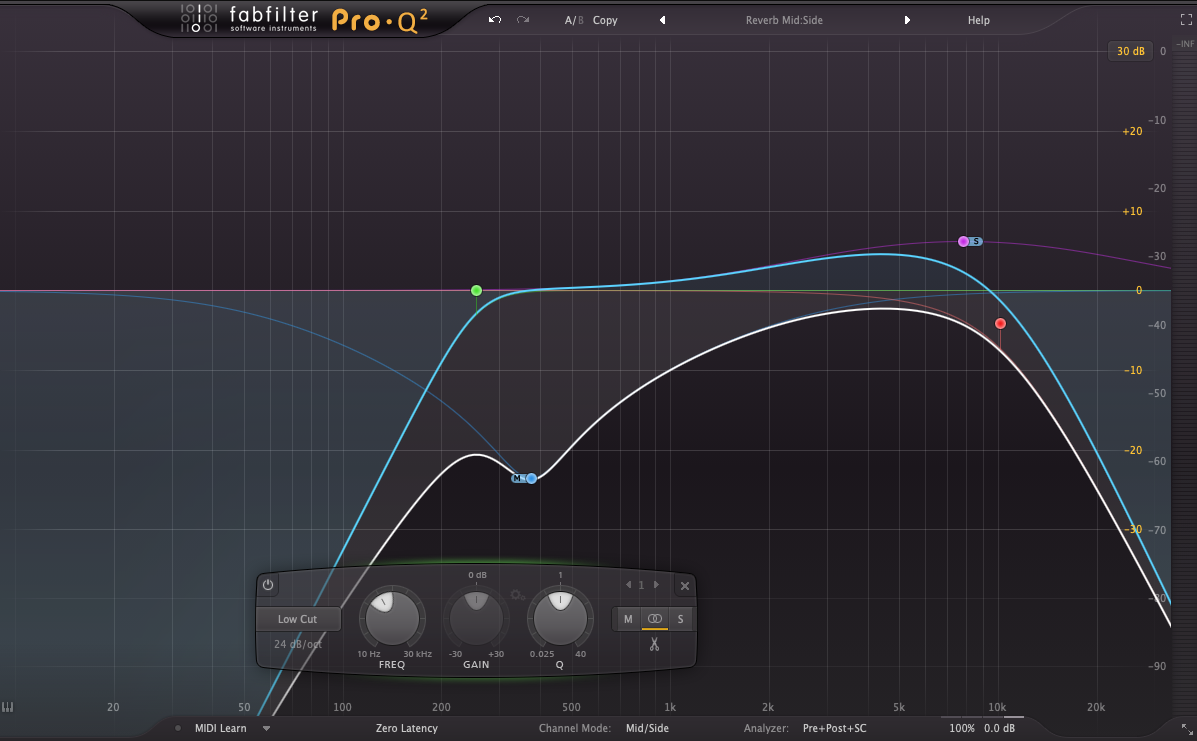The height and width of the screenshot is (741, 1197).
Task: Select the purple Side band dot
Action: pos(963,242)
